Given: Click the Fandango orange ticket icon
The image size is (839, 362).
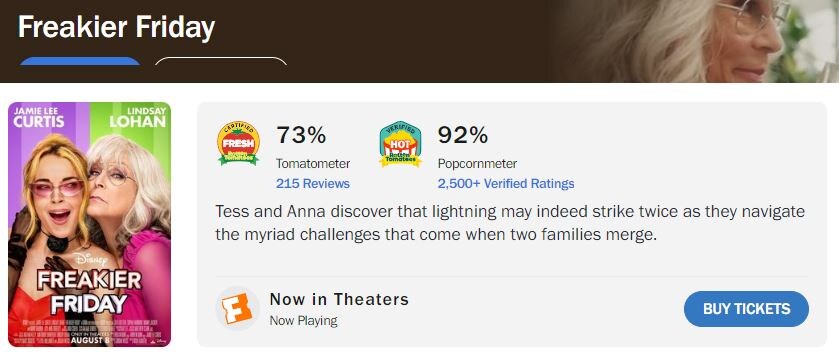Looking at the screenshot, I should pyautogui.click(x=237, y=309).
